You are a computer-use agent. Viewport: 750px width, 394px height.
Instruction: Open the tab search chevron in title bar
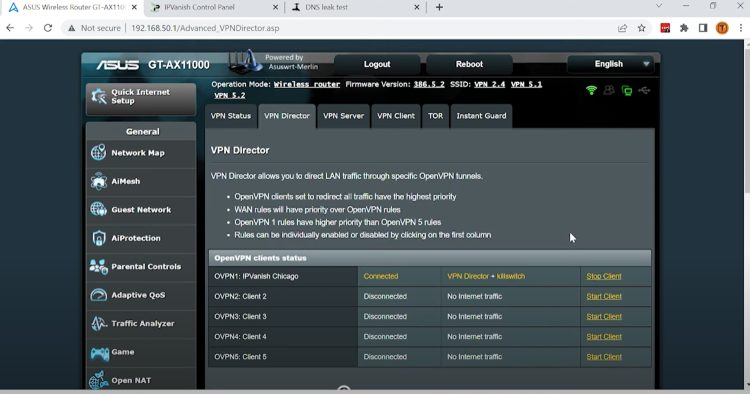tap(659, 6)
